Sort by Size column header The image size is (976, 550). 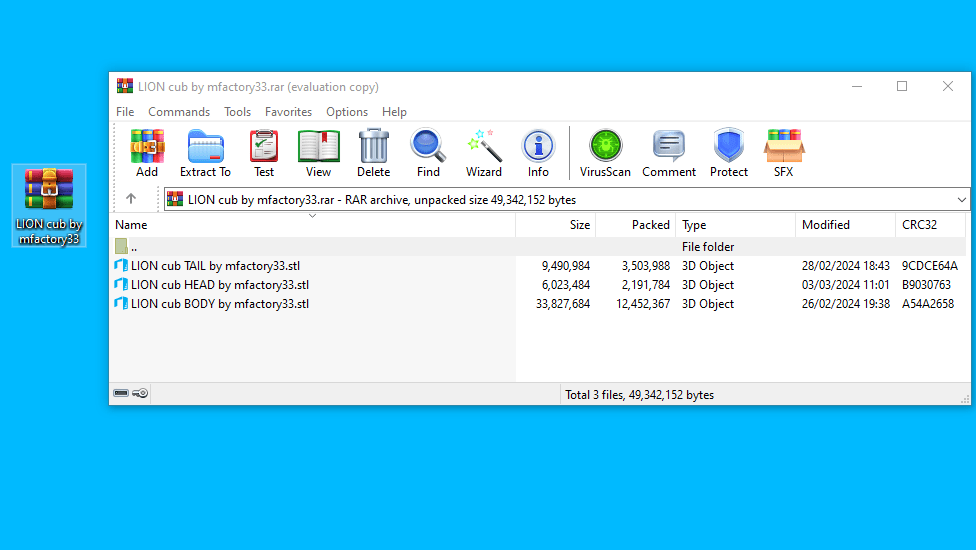click(556, 225)
